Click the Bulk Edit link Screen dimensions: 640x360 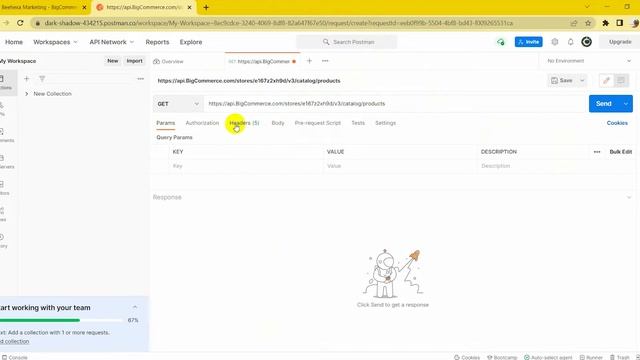point(620,152)
